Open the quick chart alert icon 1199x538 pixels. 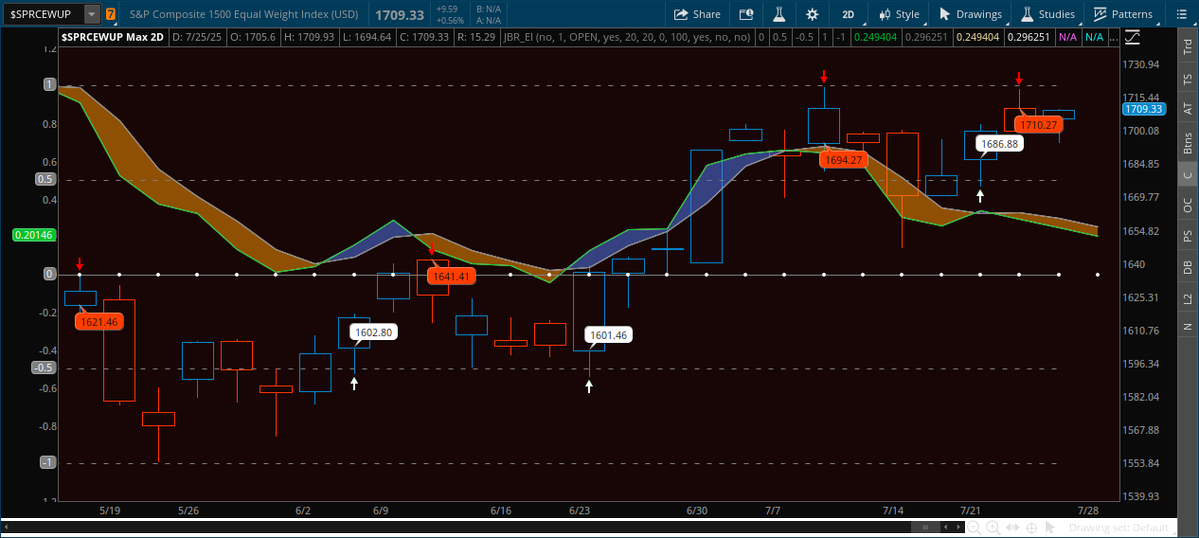tap(746, 14)
